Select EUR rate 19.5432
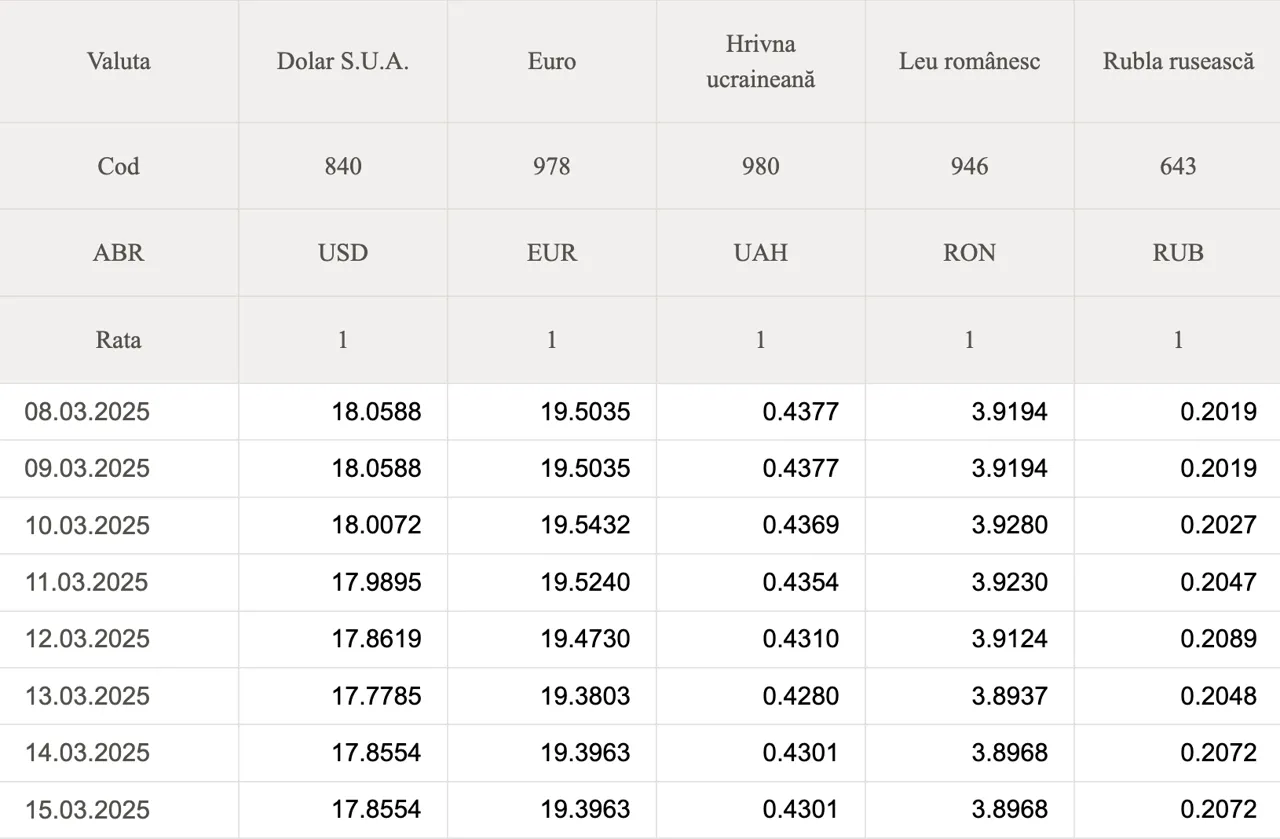The width and height of the screenshot is (1280, 839). [586, 526]
